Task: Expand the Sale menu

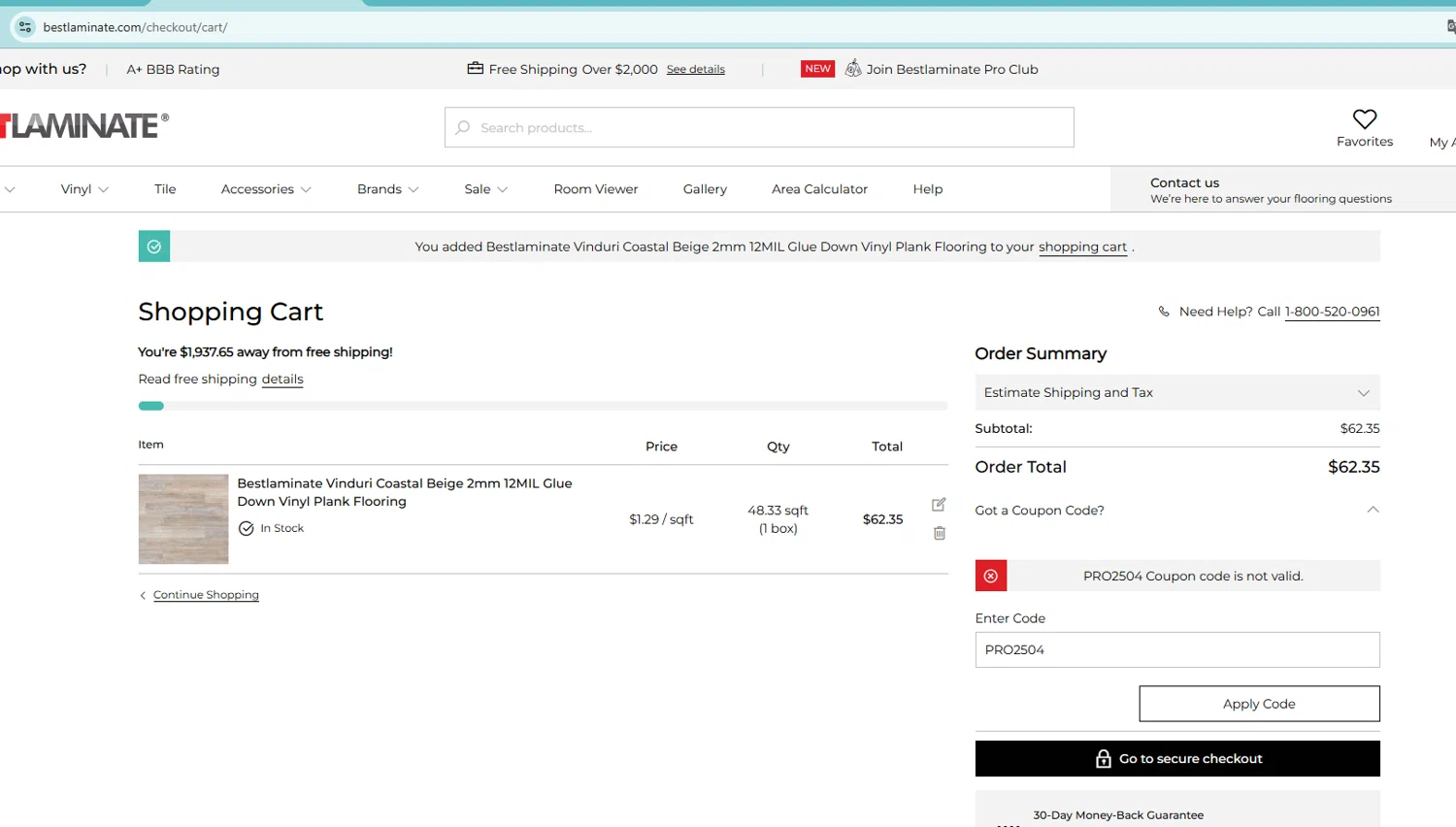Action: (486, 189)
